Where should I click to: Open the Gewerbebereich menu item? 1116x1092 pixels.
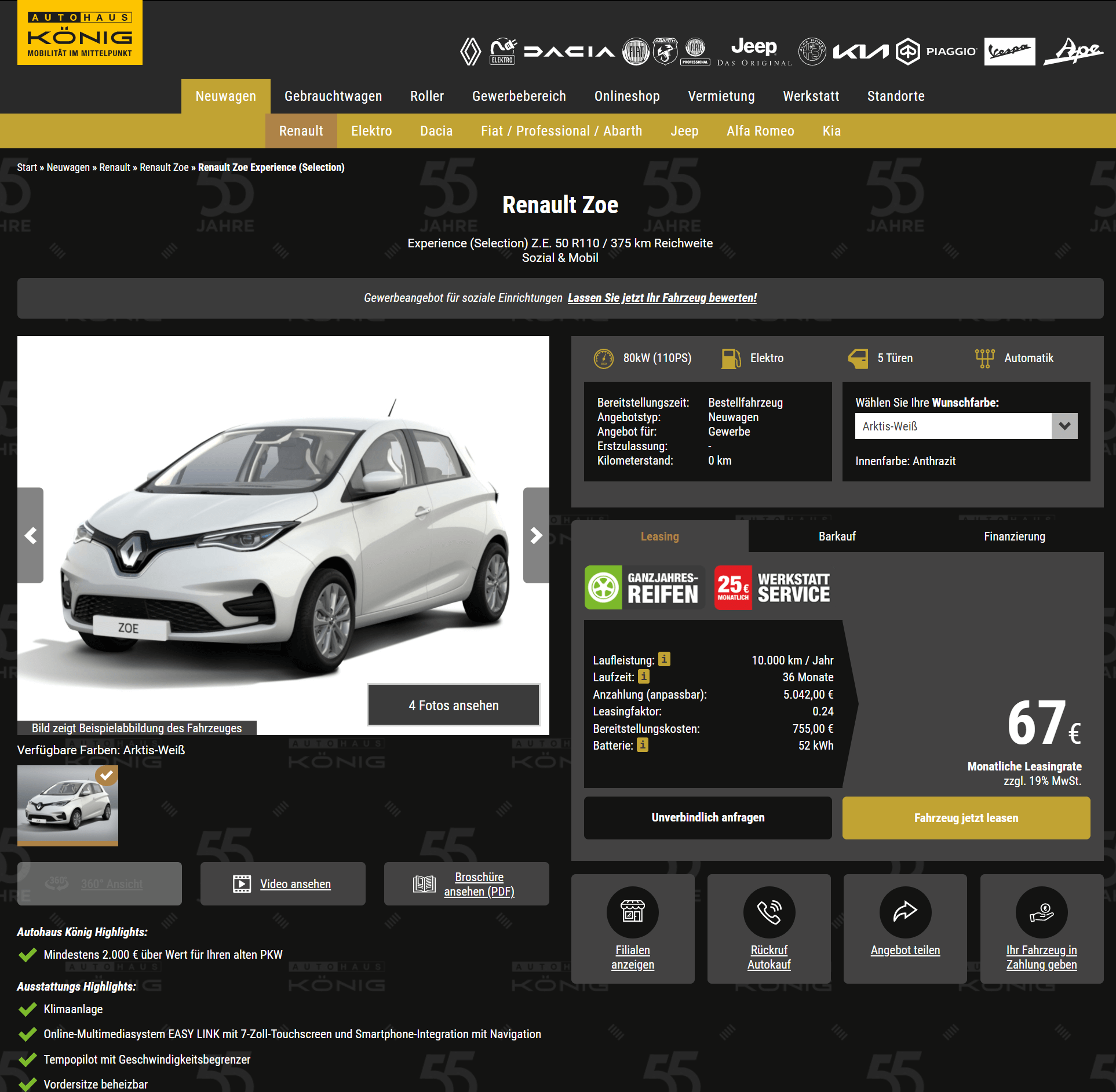pos(519,96)
